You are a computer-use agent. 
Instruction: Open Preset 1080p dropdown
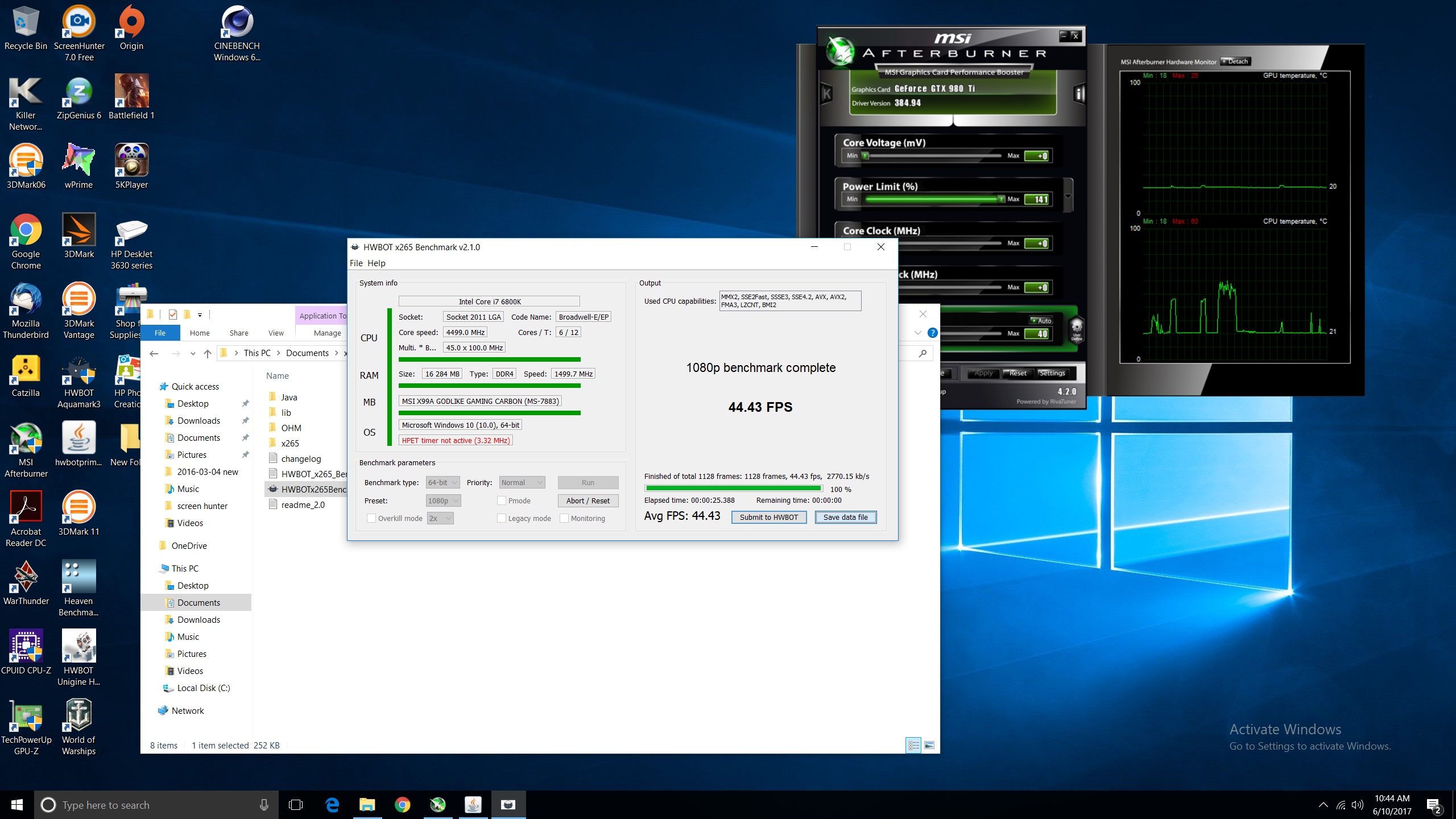coord(443,500)
